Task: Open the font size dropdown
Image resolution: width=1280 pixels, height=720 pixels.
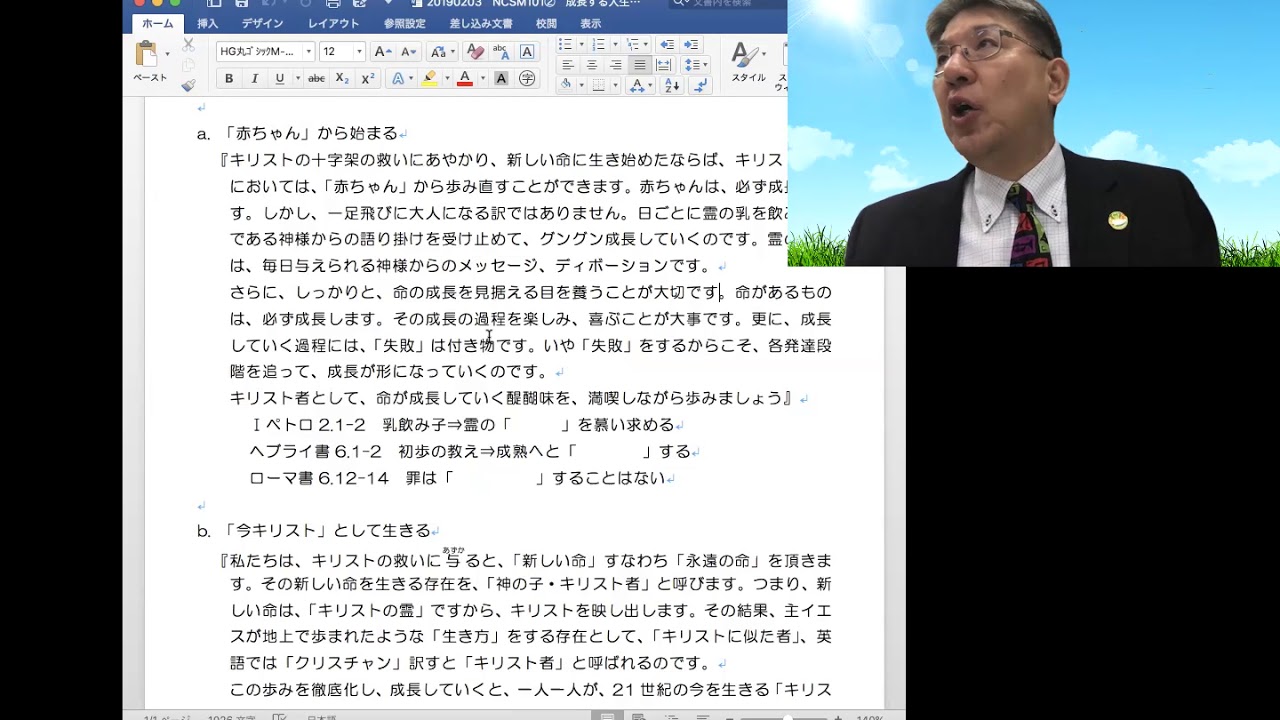Action: pyautogui.click(x=358, y=51)
